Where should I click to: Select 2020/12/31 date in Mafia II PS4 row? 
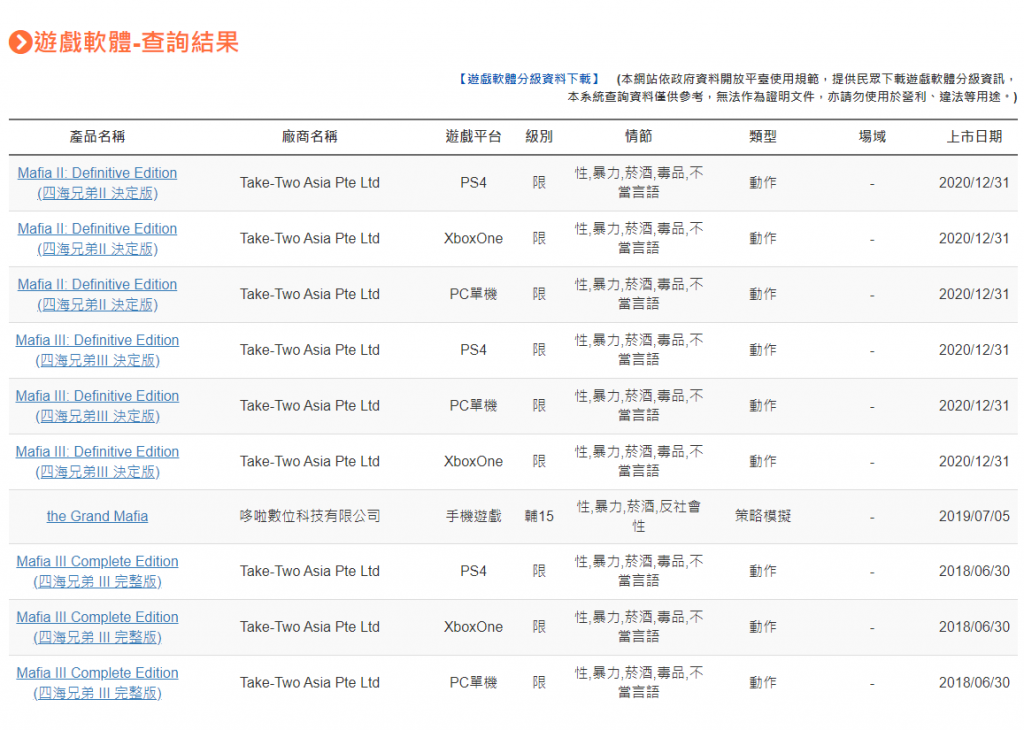(x=974, y=183)
